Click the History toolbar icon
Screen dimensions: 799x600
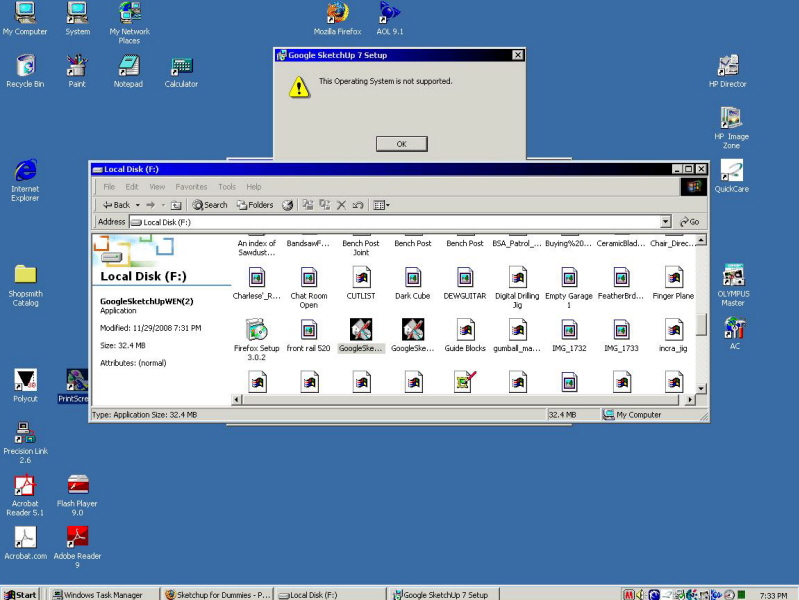tap(288, 205)
